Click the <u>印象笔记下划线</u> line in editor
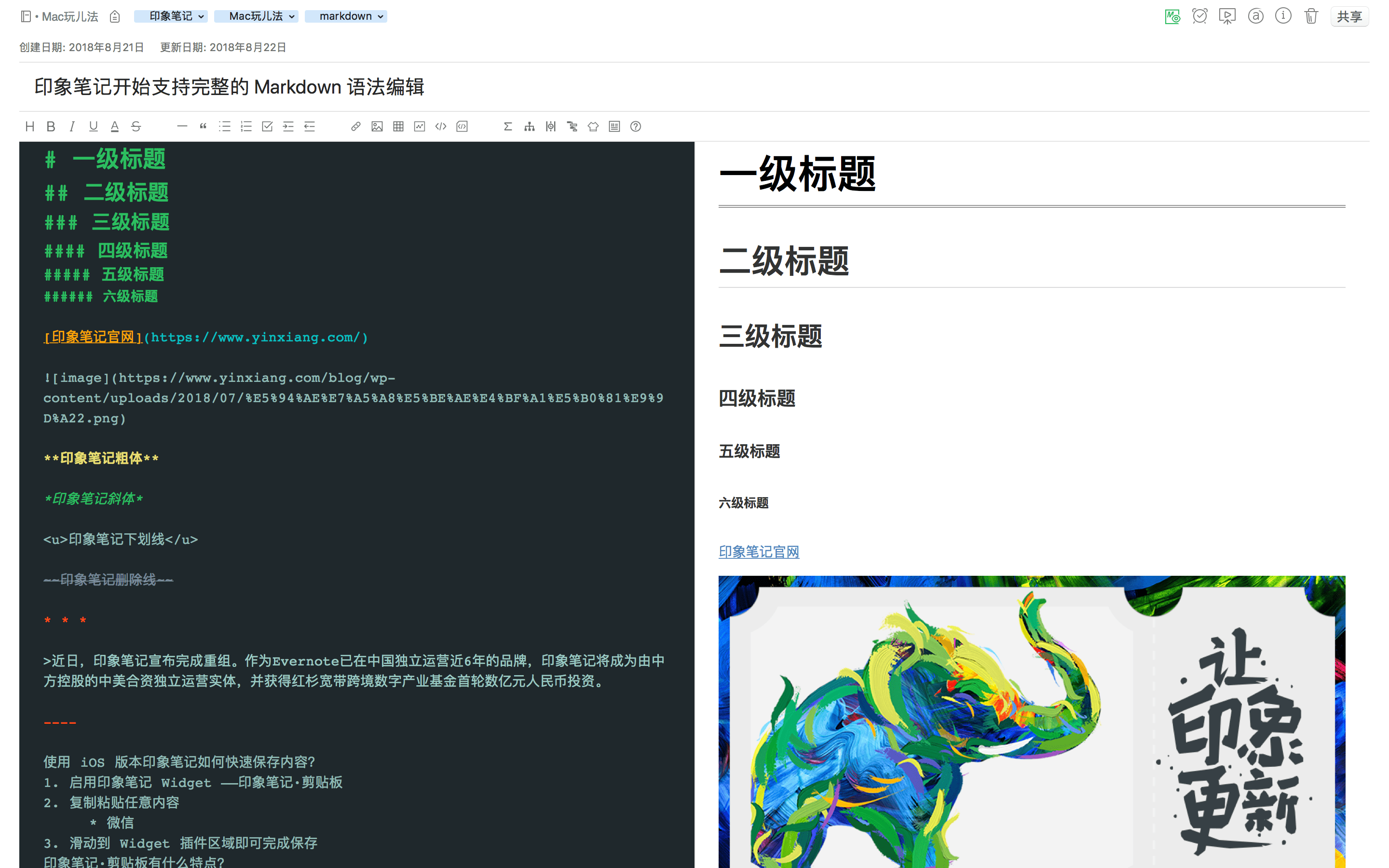The width and height of the screenshot is (1389, 868). tap(121, 539)
